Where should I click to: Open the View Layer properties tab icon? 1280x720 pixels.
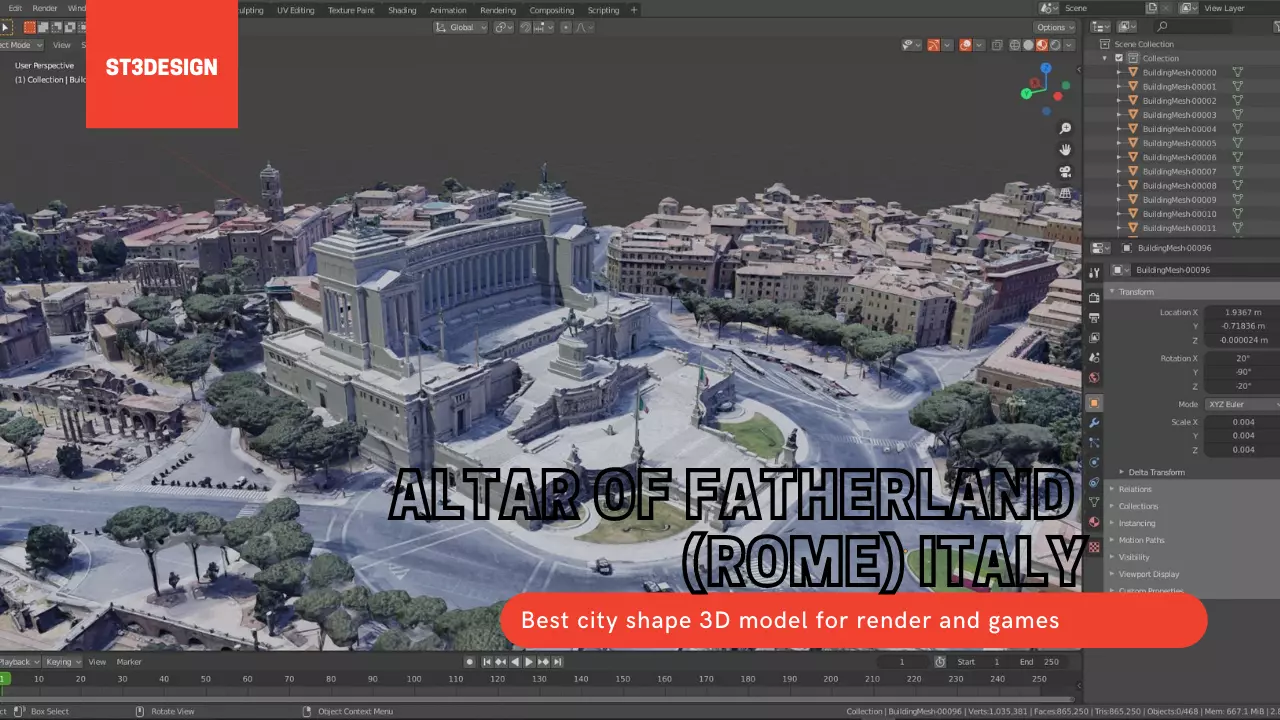[x=1094, y=338]
